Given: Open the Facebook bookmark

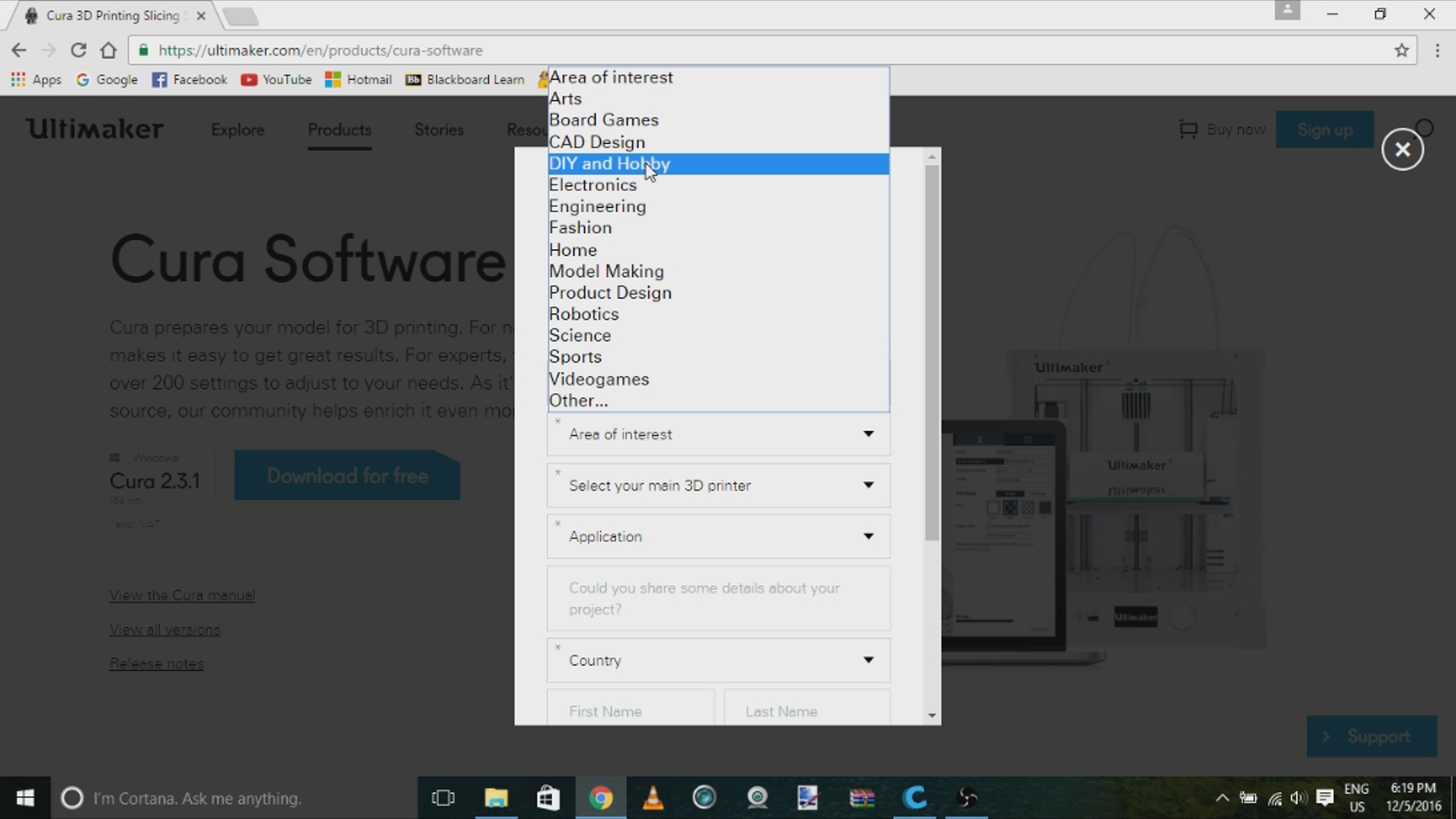Looking at the screenshot, I should (190, 80).
